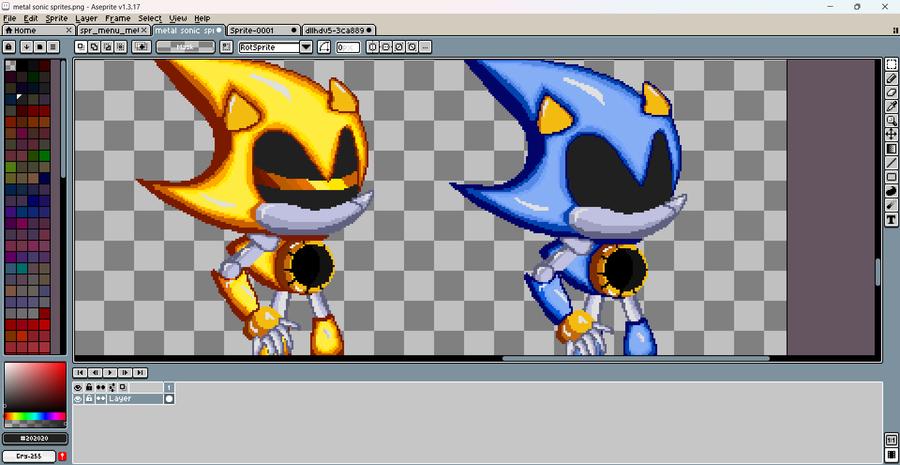Screen dimensions: 900x465
Task: Select the Layer's cel in frame 1
Action: click(169, 398)
